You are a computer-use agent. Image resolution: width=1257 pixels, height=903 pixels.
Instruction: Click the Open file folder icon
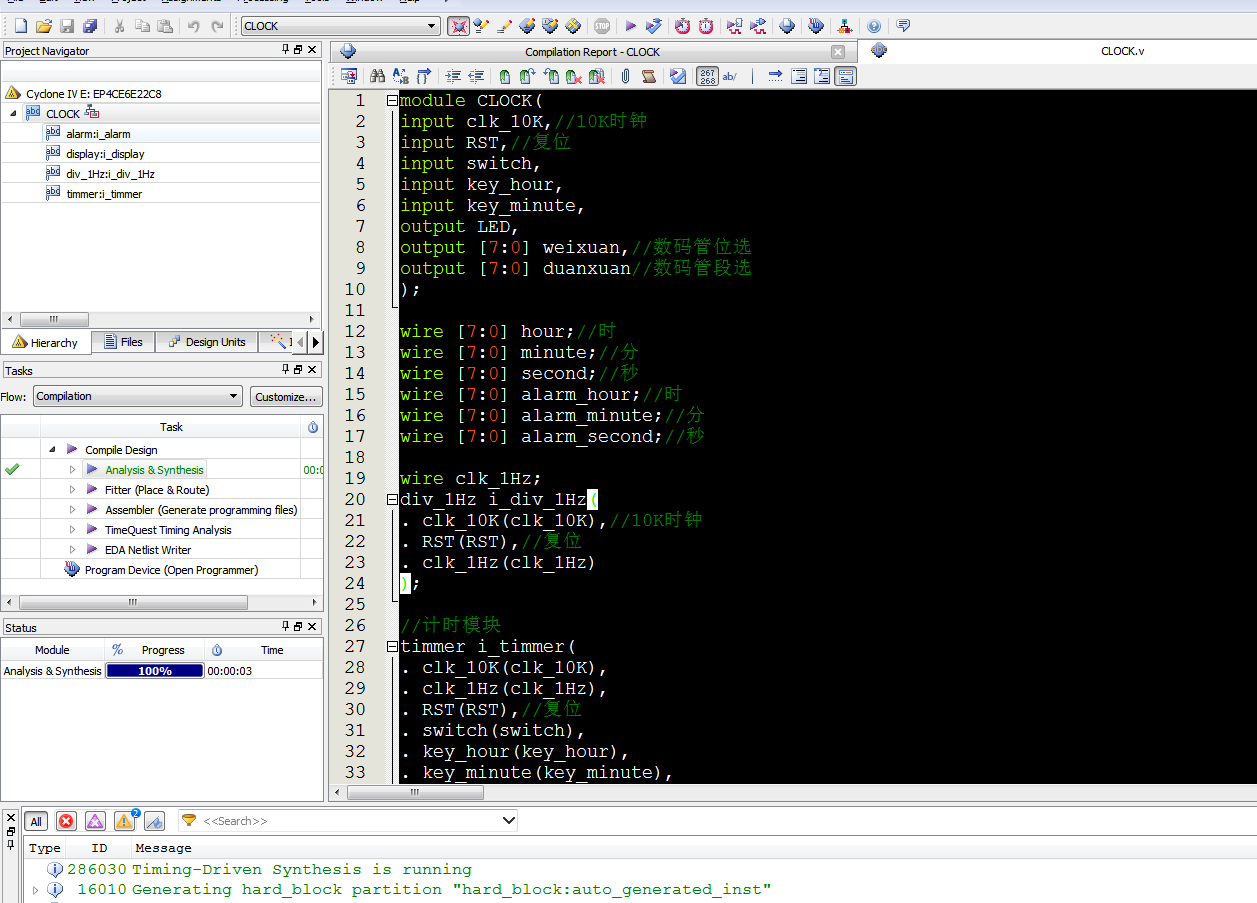pos(43,26)
